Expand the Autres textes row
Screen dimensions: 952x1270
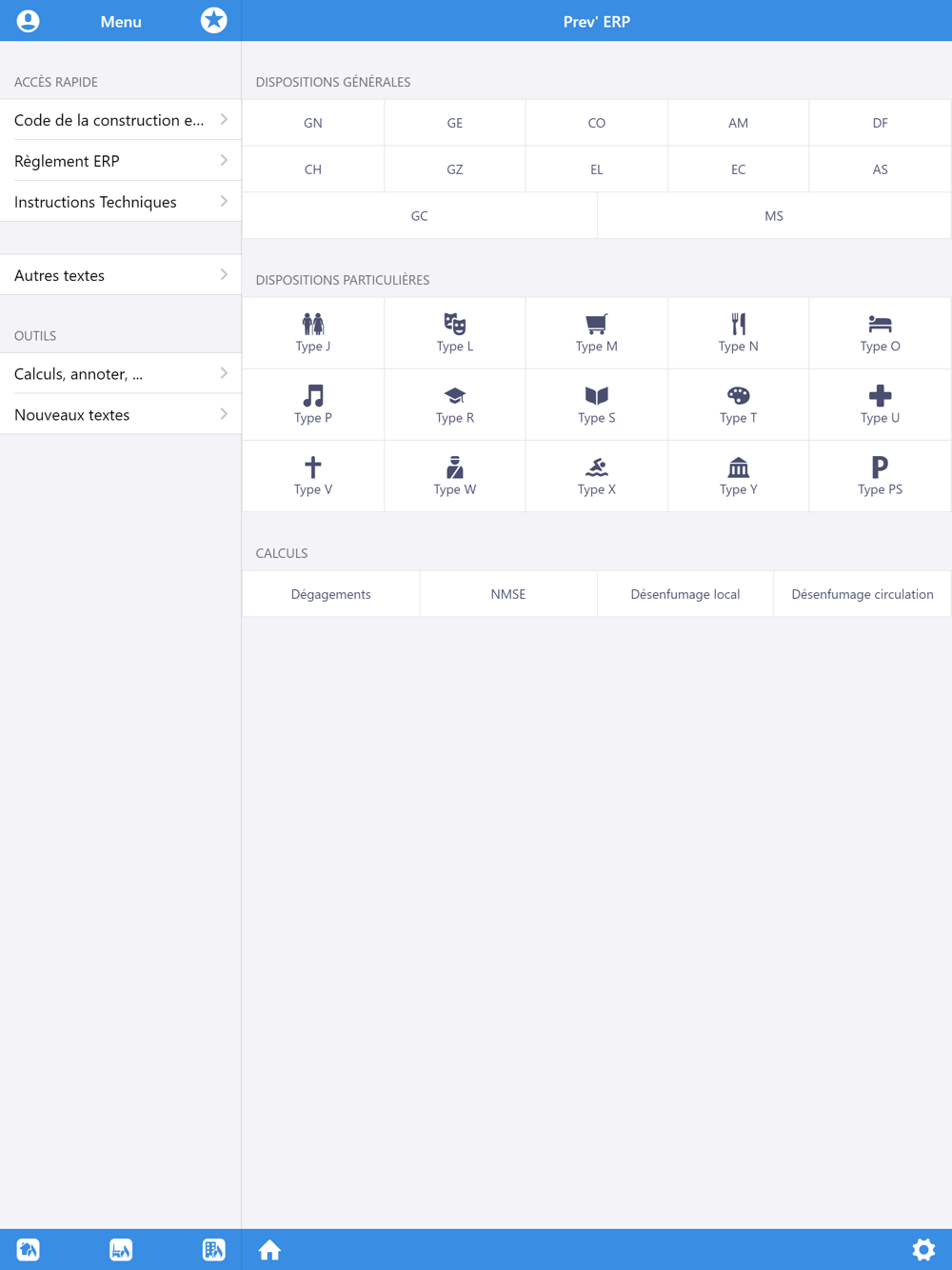point(121,275)
